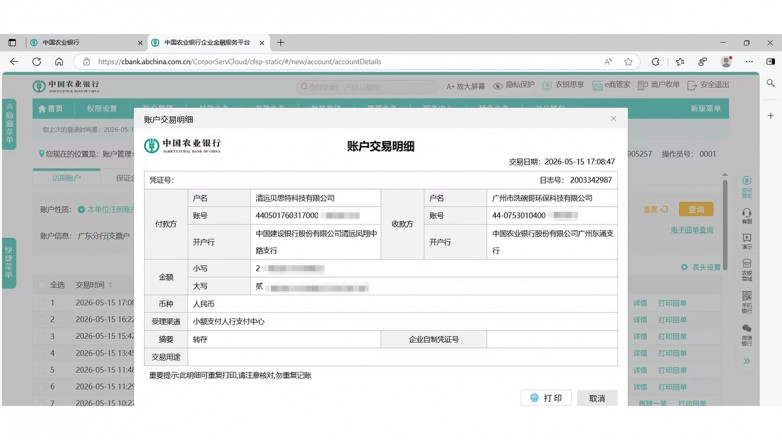The height and width of the screenshot is (440, 782).
Task: Click the read aloud icon in address bar
Action: (608, 61)
